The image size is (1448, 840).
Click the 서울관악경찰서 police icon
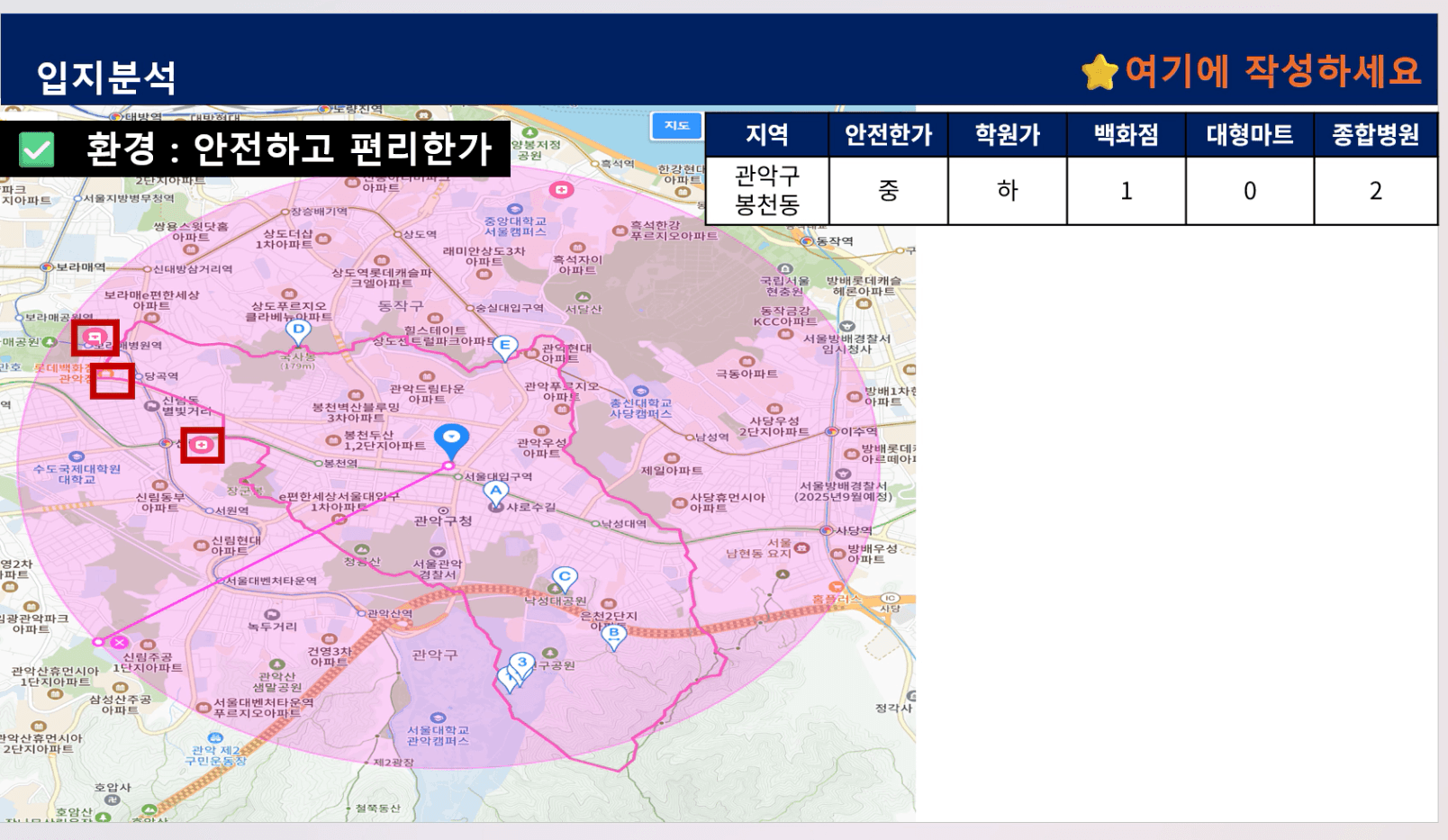[x=438, y=552]
